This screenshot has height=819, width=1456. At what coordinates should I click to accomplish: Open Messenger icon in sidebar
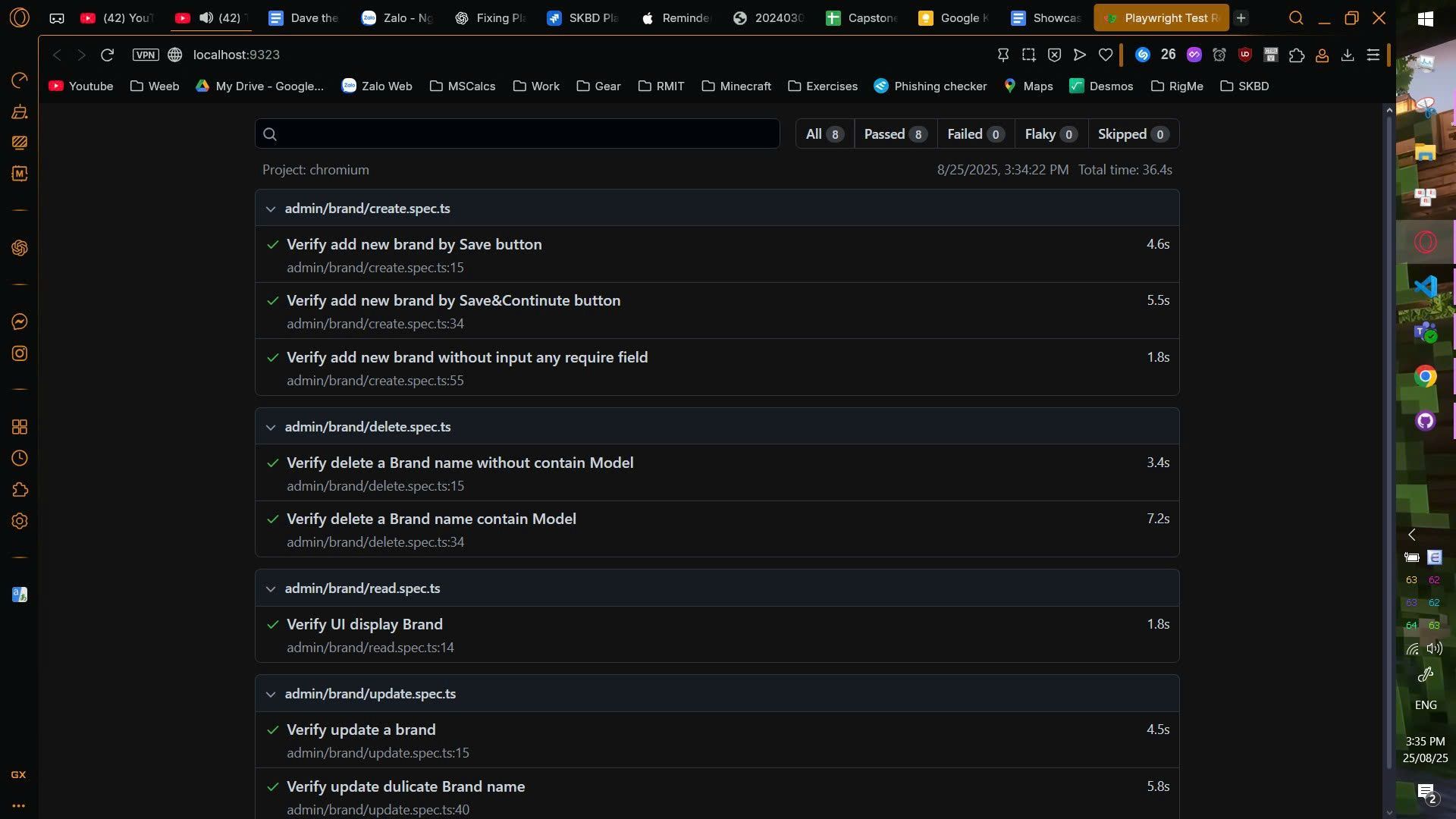[20, 322]
